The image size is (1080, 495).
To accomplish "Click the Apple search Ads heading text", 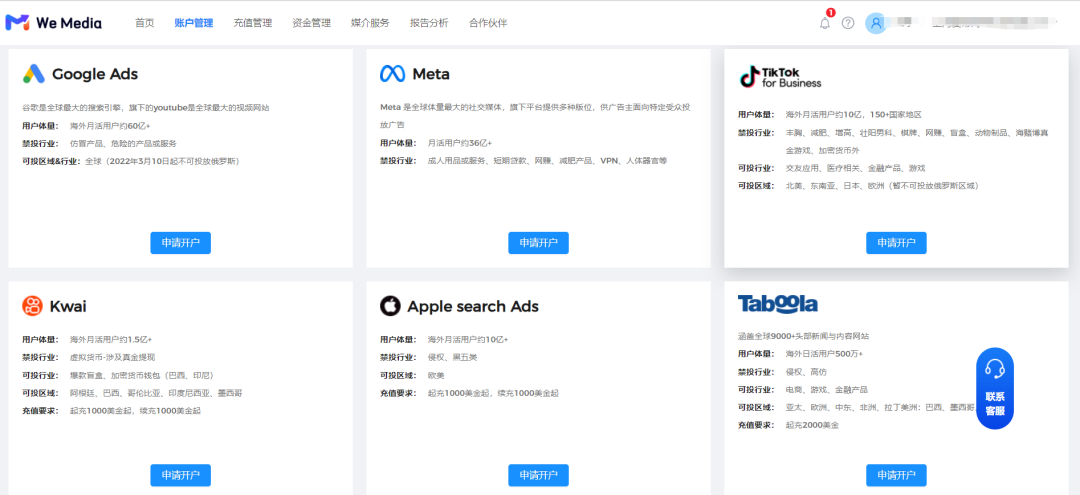I will (x=473, y=306).
